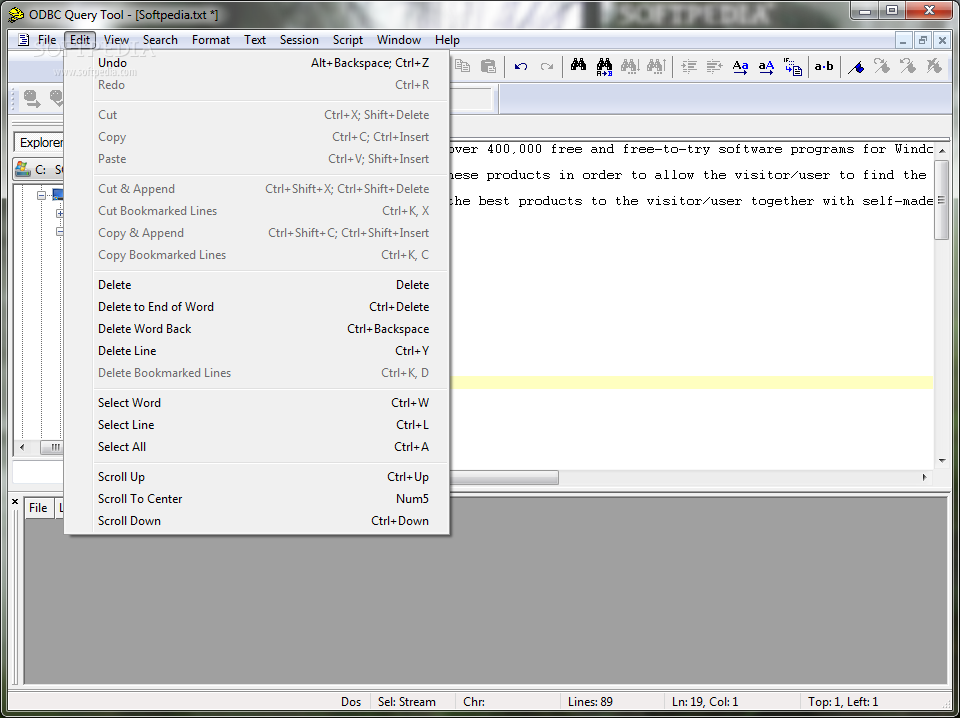This screenshot has width=960, height=718.
Task: Click the copy icon in the toolbar
Action: (462, 66)
